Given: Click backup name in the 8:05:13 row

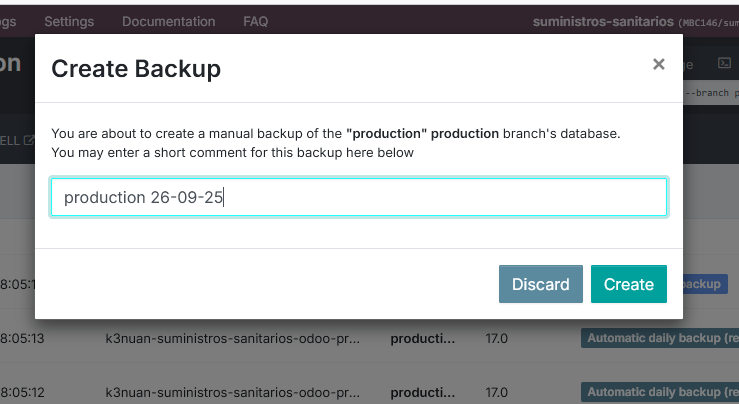Looking at the screenshot, I should 232,338.
